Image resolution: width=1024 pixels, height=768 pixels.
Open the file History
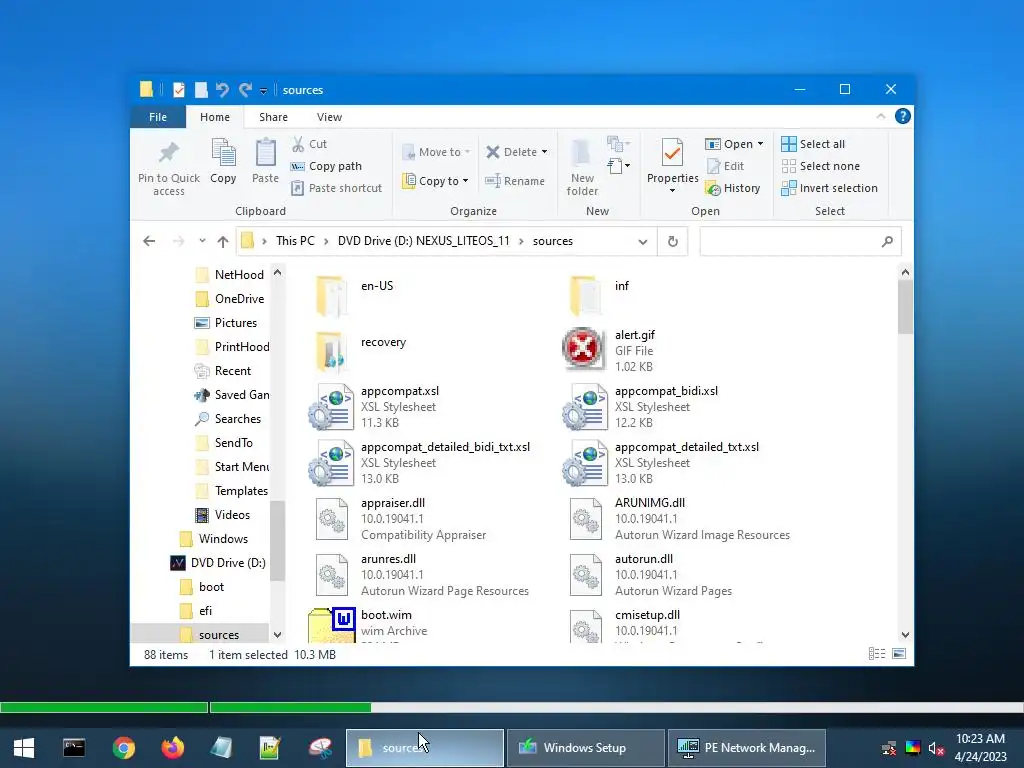click(x=733, y=188)
